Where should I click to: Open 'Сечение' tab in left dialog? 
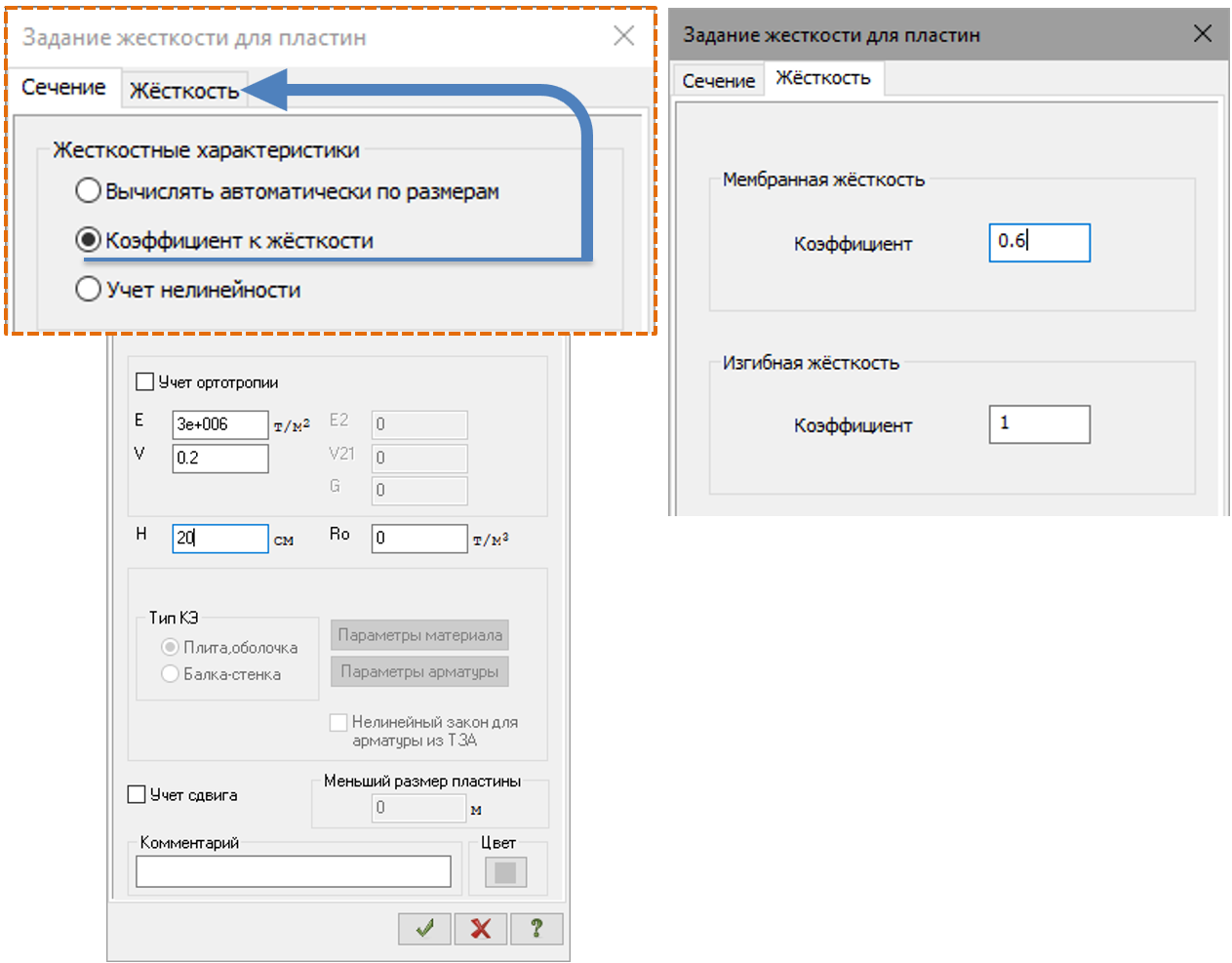pos(63,87)
